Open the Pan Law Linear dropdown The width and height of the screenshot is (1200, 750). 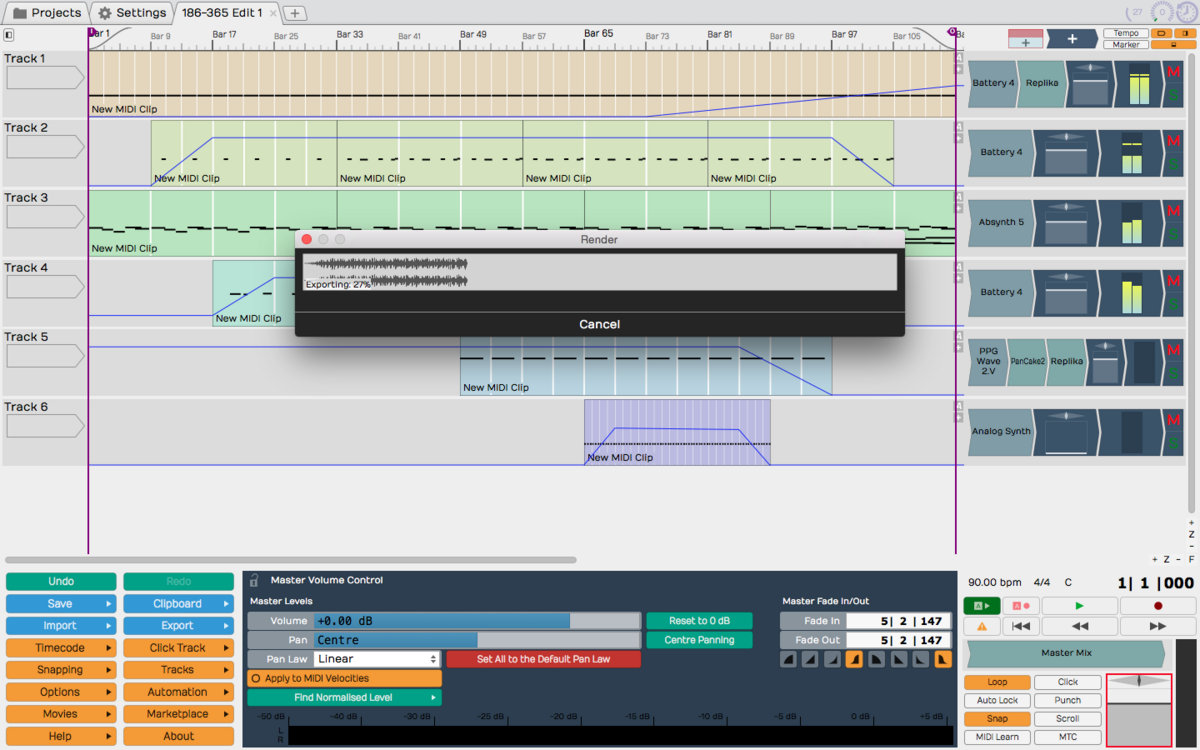click(377, 659)
